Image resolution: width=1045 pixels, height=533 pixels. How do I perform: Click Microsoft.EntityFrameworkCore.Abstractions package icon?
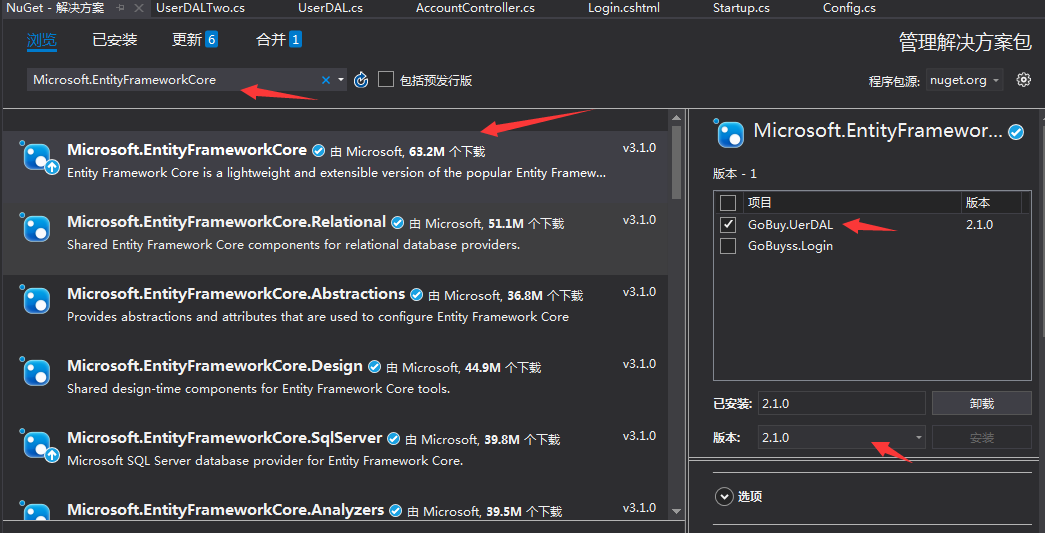click(x=37, y=300)
